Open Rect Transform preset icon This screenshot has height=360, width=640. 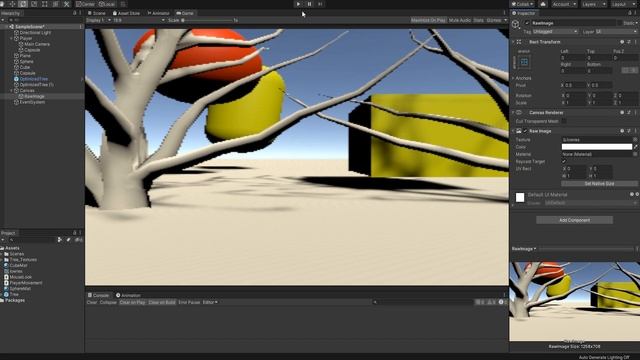629,42
